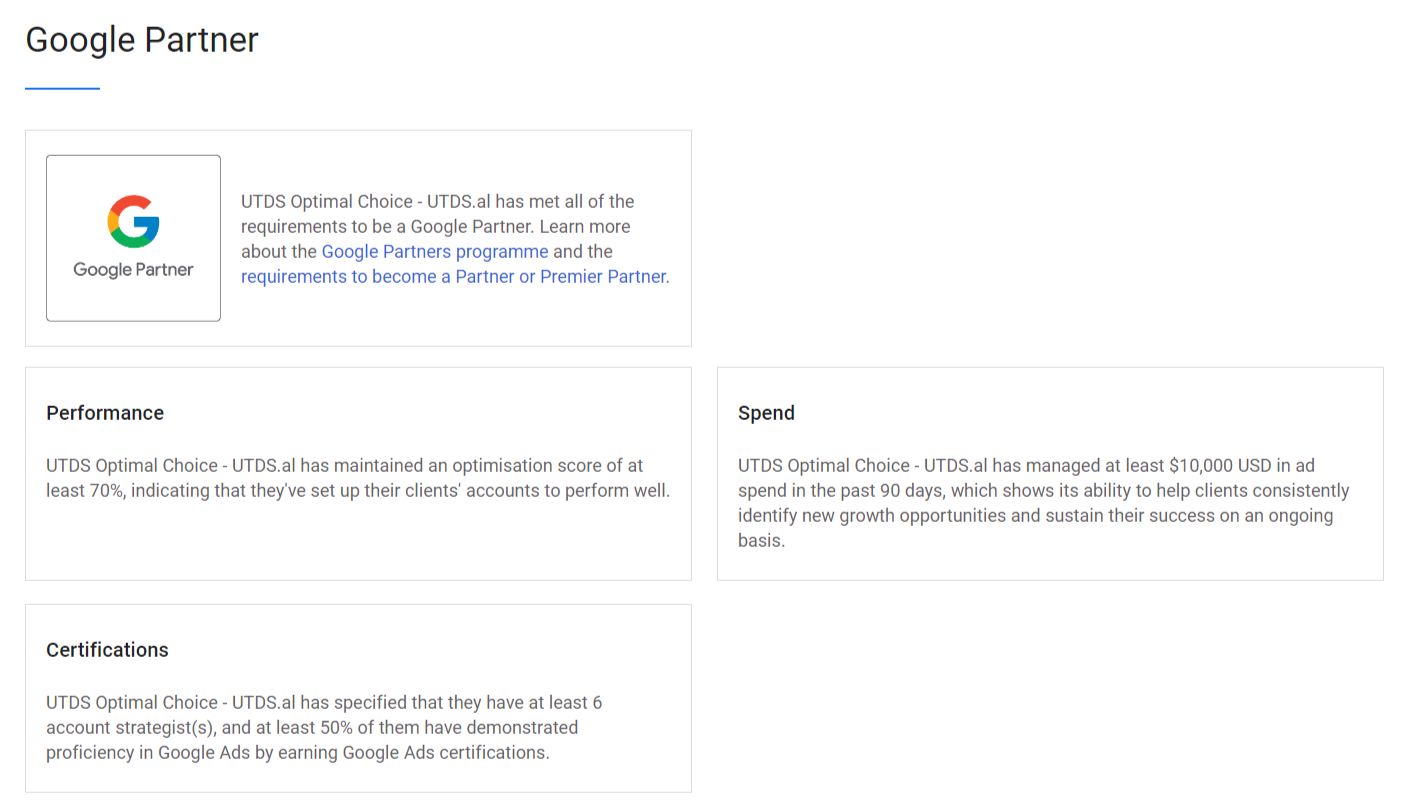Click the Google Partner page heading
Image resolution: width=1416 pixels, height=807 pixels.
pos(142,40)
